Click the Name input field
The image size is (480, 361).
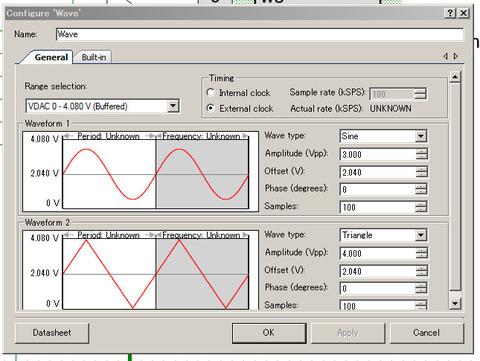coord(260,34)
